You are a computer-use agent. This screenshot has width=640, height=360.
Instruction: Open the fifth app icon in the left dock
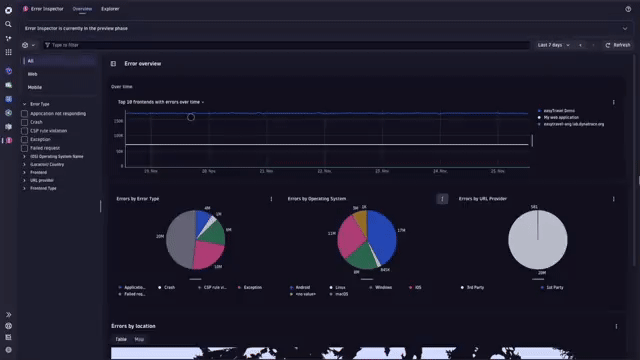click(9, 71)
